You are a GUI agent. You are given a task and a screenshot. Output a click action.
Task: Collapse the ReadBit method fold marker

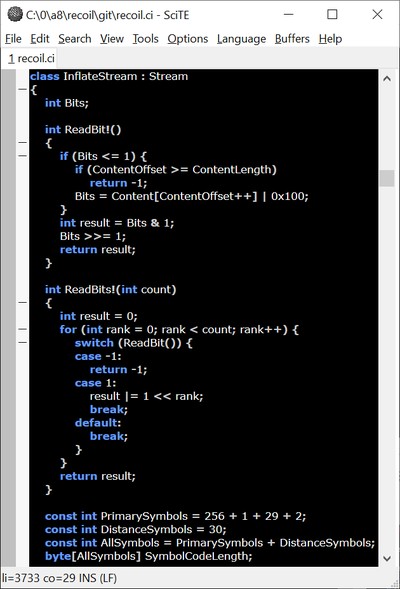23,143
